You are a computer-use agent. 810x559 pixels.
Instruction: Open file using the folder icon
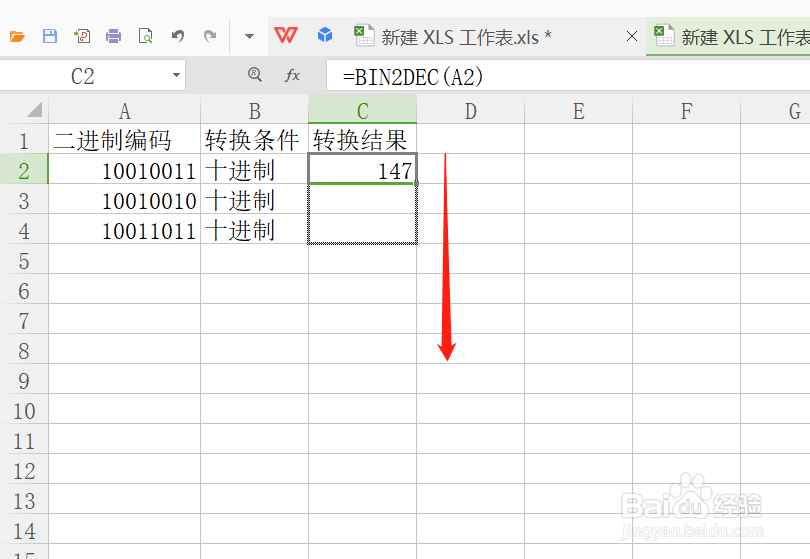click(x=18, y=36)
